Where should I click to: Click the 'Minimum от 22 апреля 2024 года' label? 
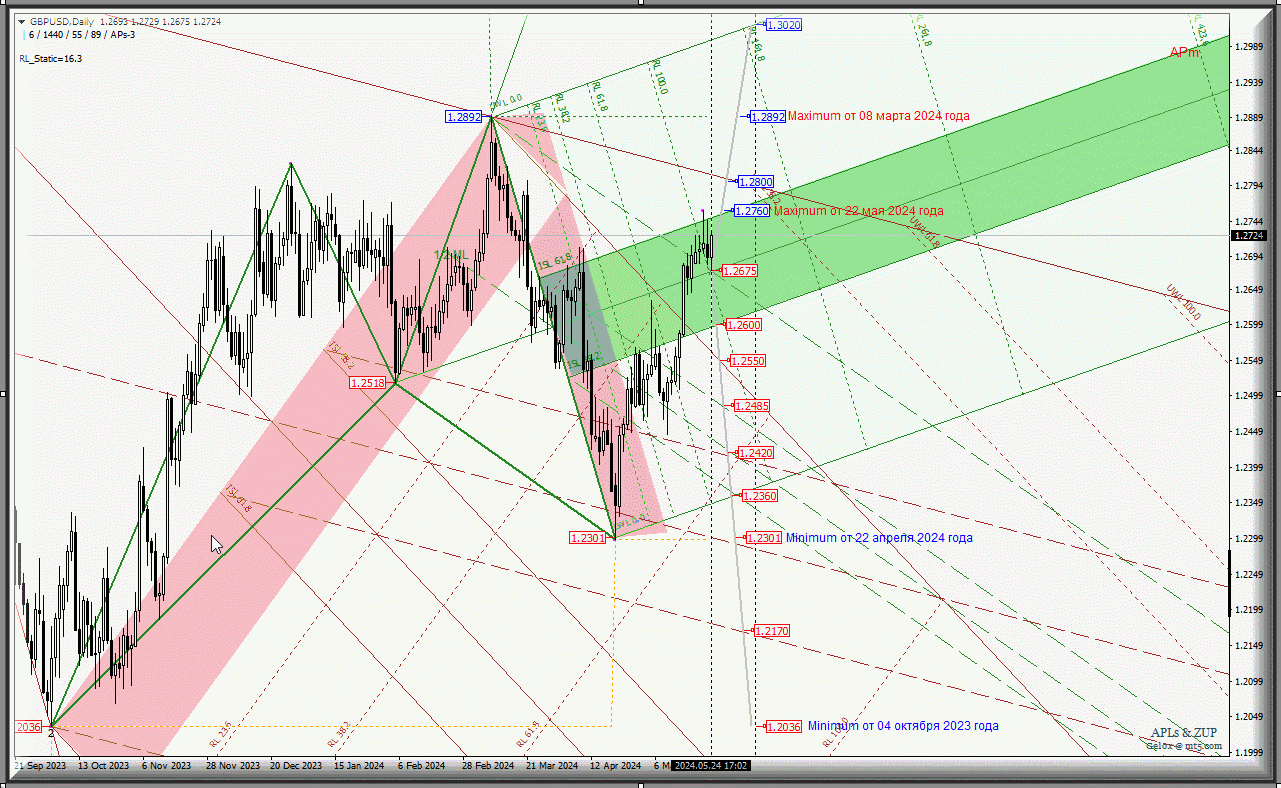878,538
